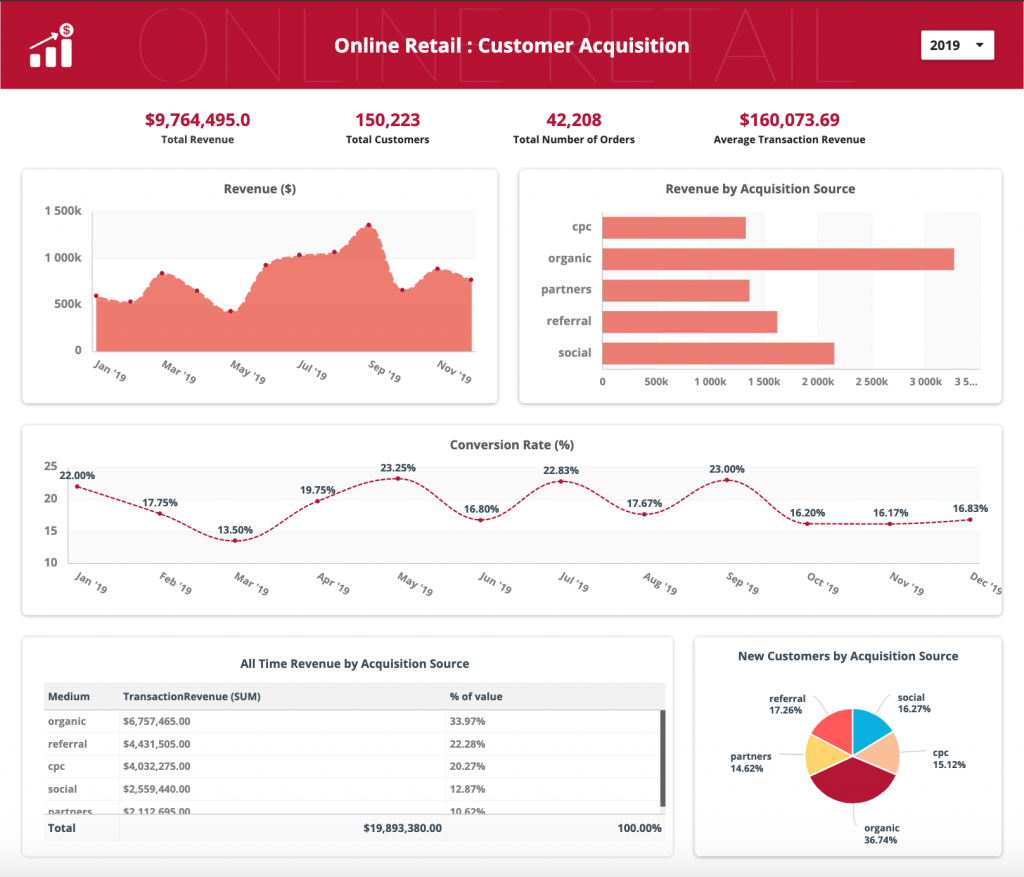The height and width of the screenshot is (877, 1024).
Task: Click the partners revenue bar
Action: tap(675, 291)
